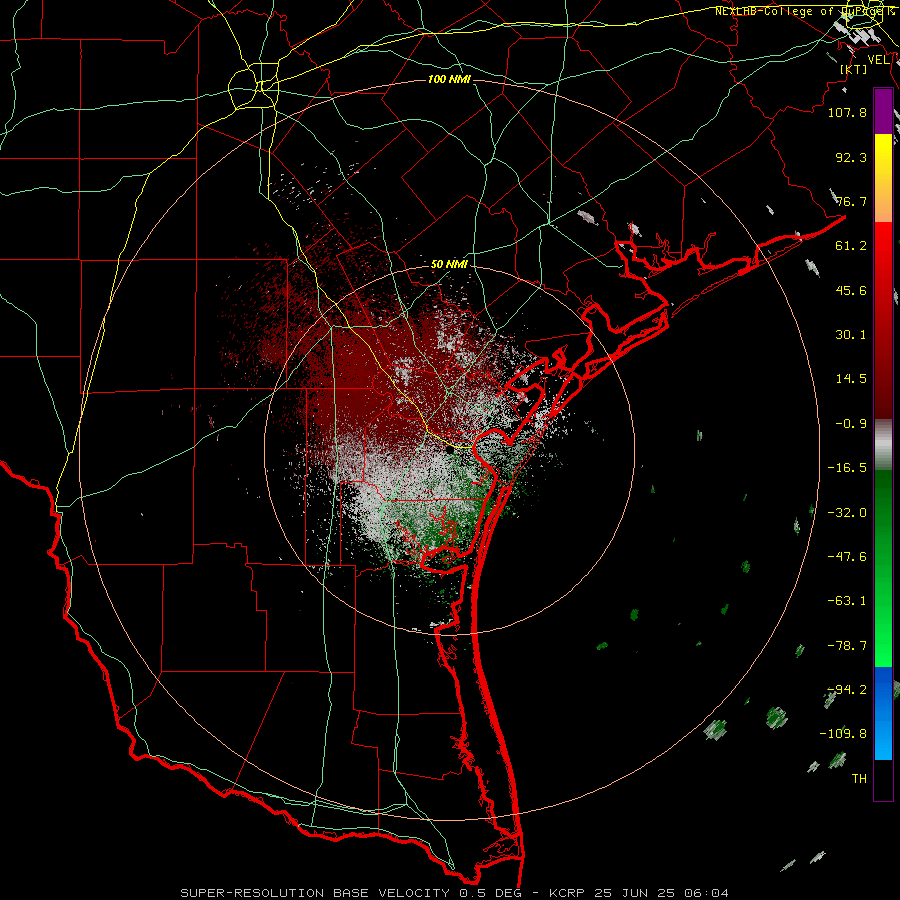Image resolution: width=900 pixels, height=900 pixels.
Task: Pick the gray near-zero segment of the color bar
Action: coord(883,445)
